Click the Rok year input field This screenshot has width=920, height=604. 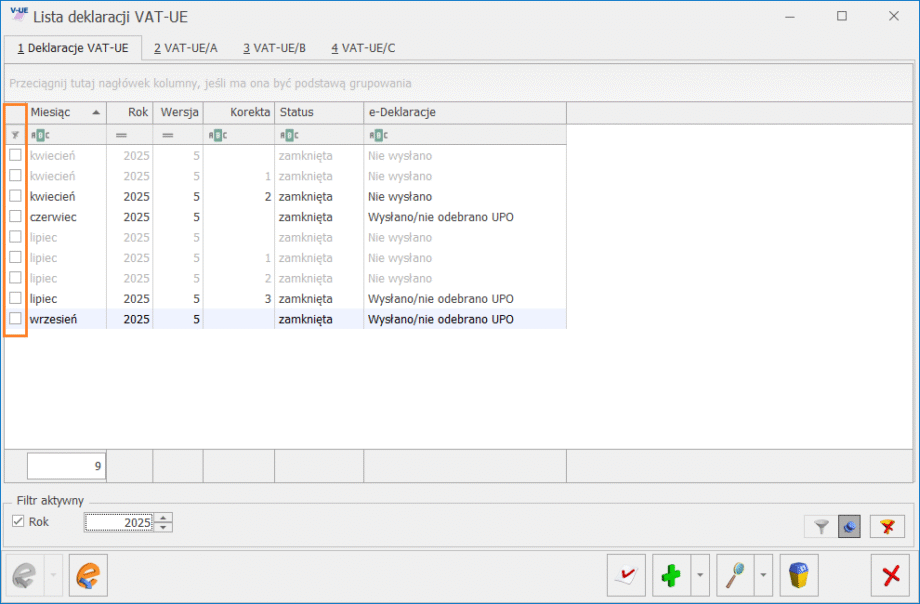(118, 522)
